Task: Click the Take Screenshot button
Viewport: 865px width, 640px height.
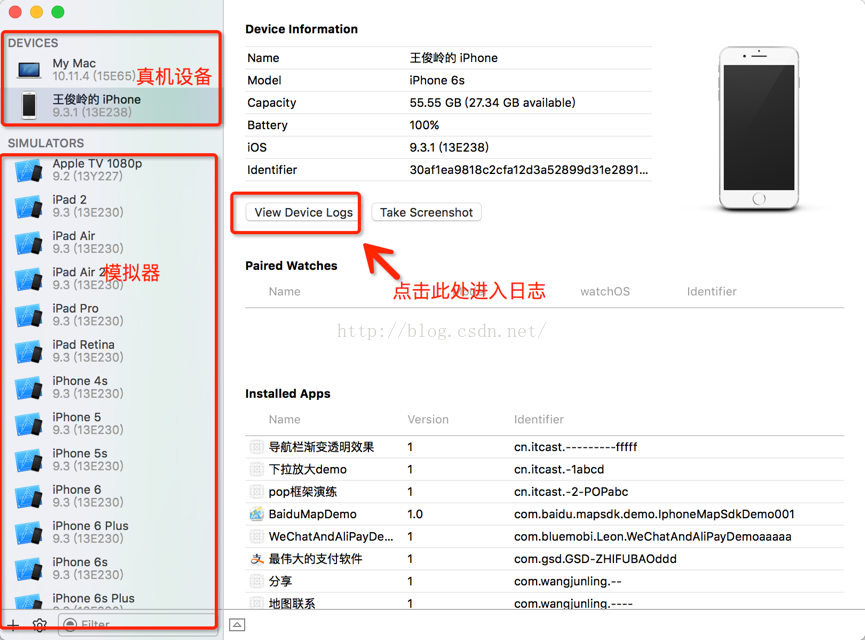Action: 426,212
